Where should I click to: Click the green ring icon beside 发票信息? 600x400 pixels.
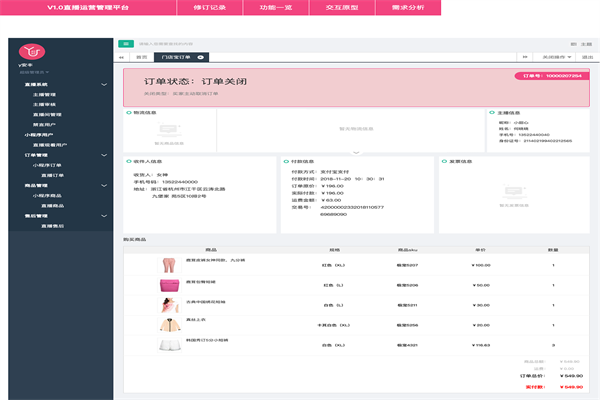444,161
